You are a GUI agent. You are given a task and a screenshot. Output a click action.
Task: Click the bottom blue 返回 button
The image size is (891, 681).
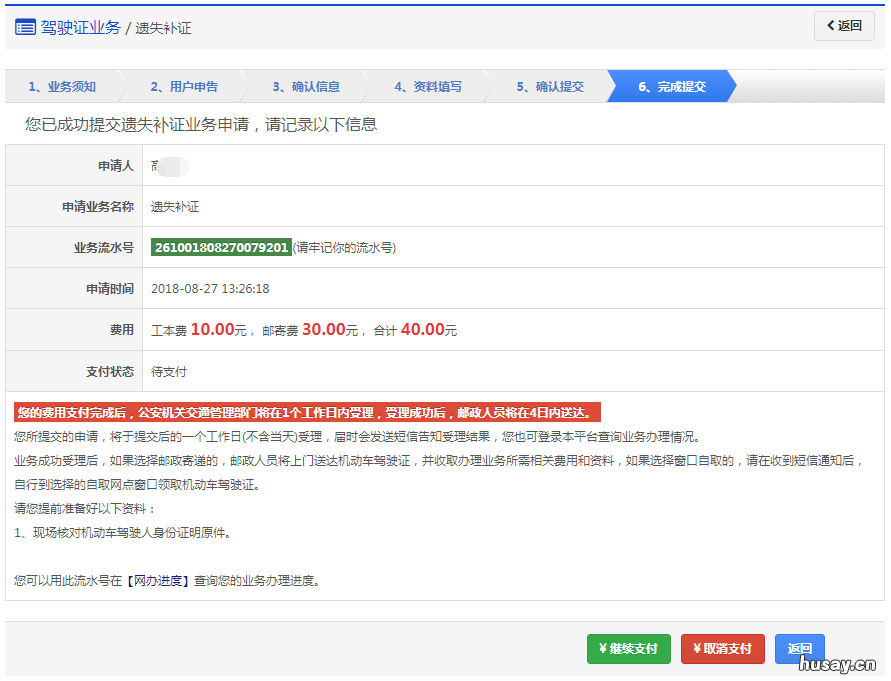[x=799, y=648]
